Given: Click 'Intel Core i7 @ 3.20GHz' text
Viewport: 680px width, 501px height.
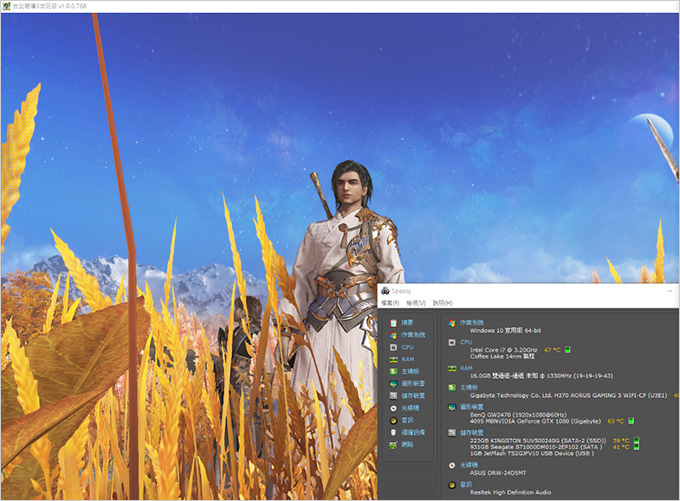Looking at the screenshot, I should click(503, 350).
